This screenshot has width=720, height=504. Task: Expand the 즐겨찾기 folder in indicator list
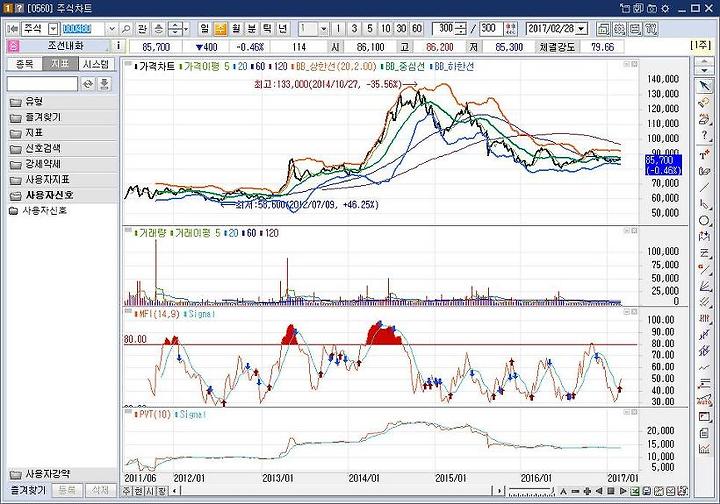pos(62,117)
